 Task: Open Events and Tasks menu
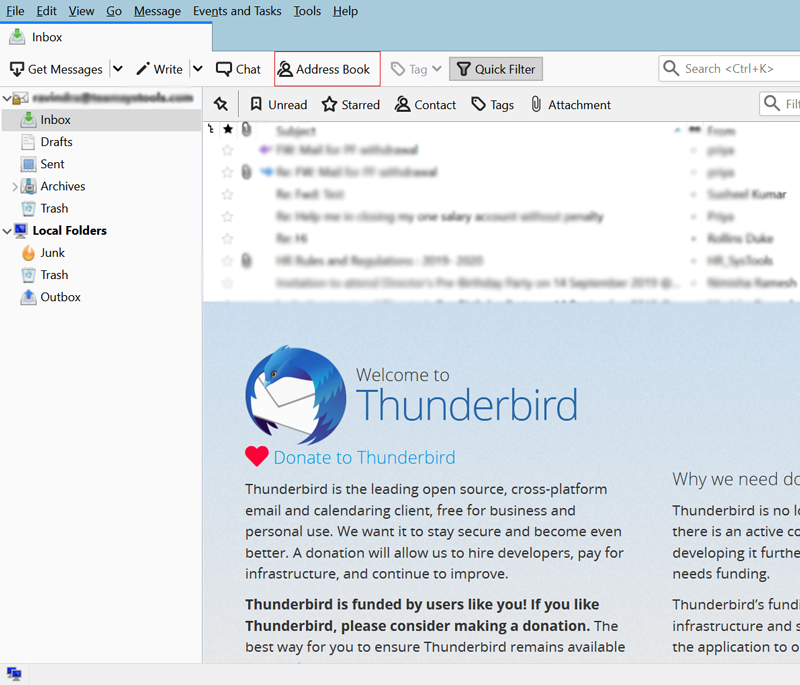tap(237, 11)
